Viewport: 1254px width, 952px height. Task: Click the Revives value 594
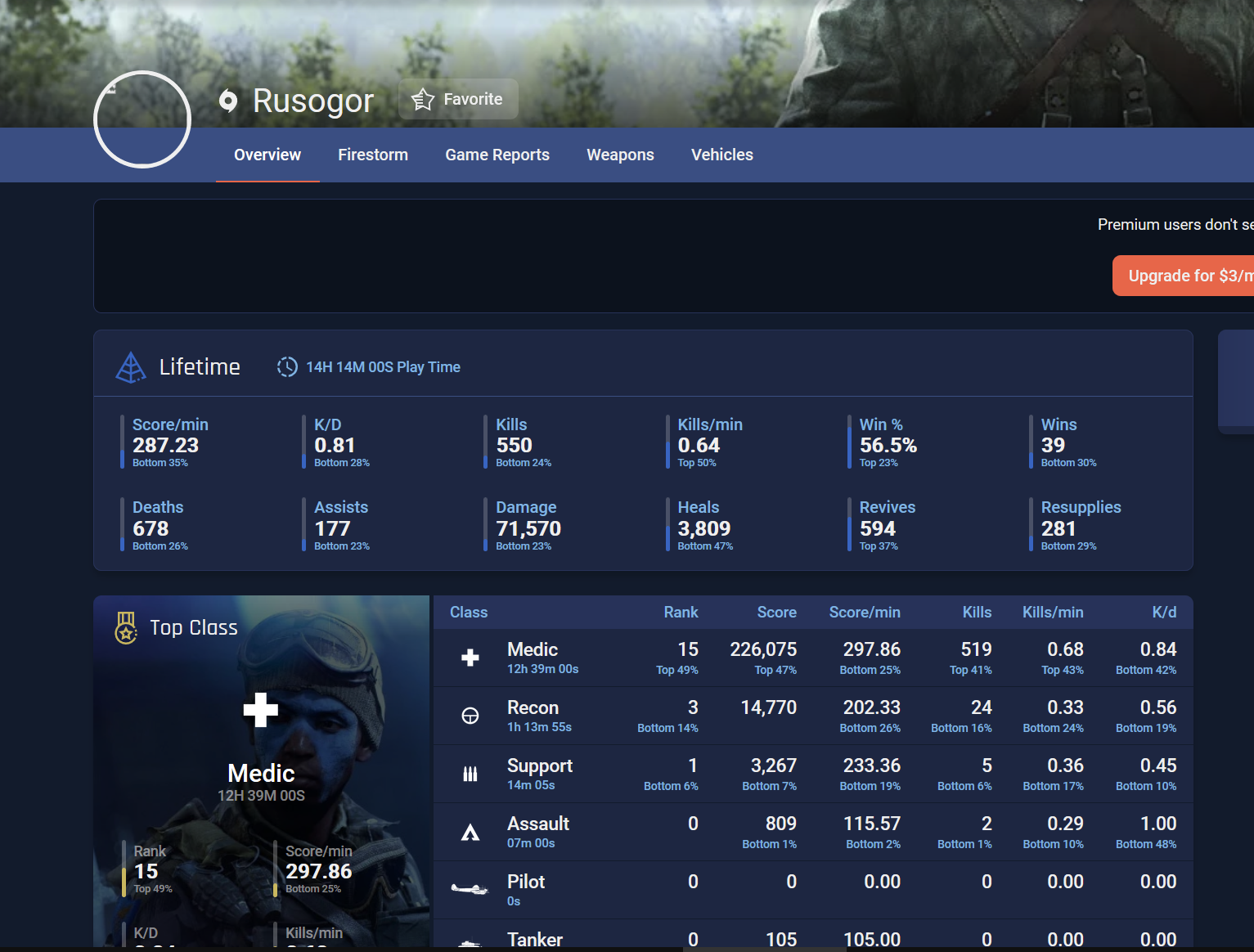coord(878,528)
